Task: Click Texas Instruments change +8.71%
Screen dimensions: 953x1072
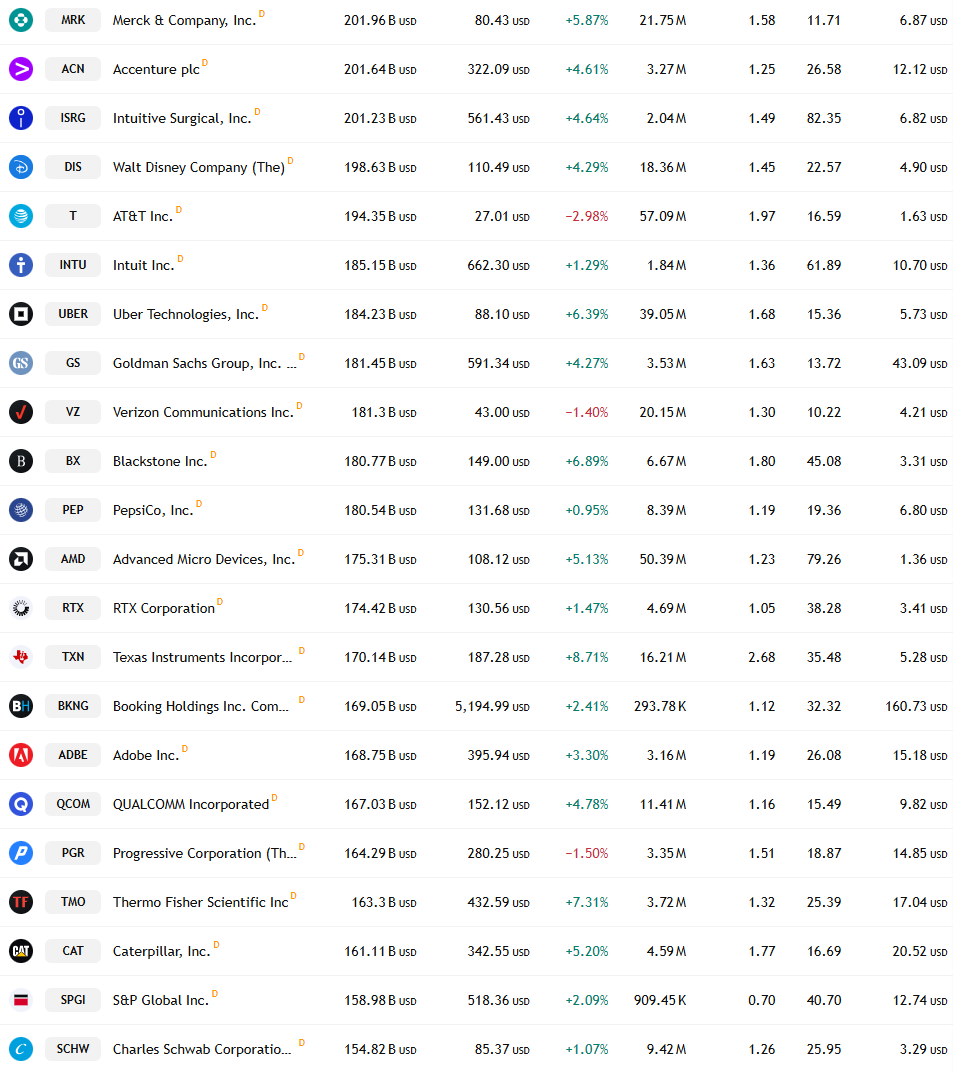Action: click(x=587, y=658)
